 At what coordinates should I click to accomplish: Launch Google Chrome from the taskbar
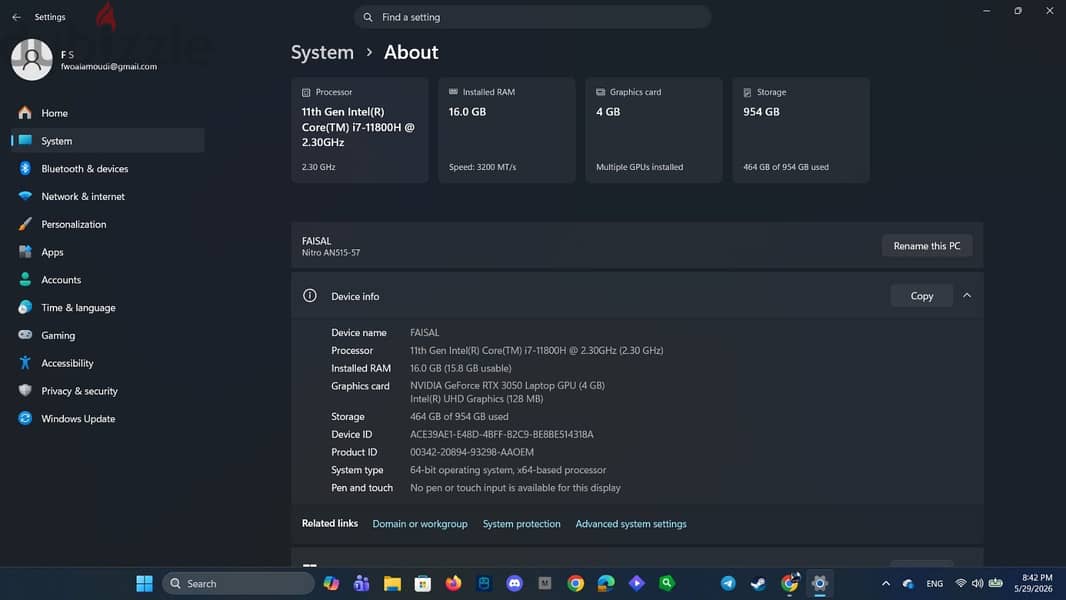[576, 583]
